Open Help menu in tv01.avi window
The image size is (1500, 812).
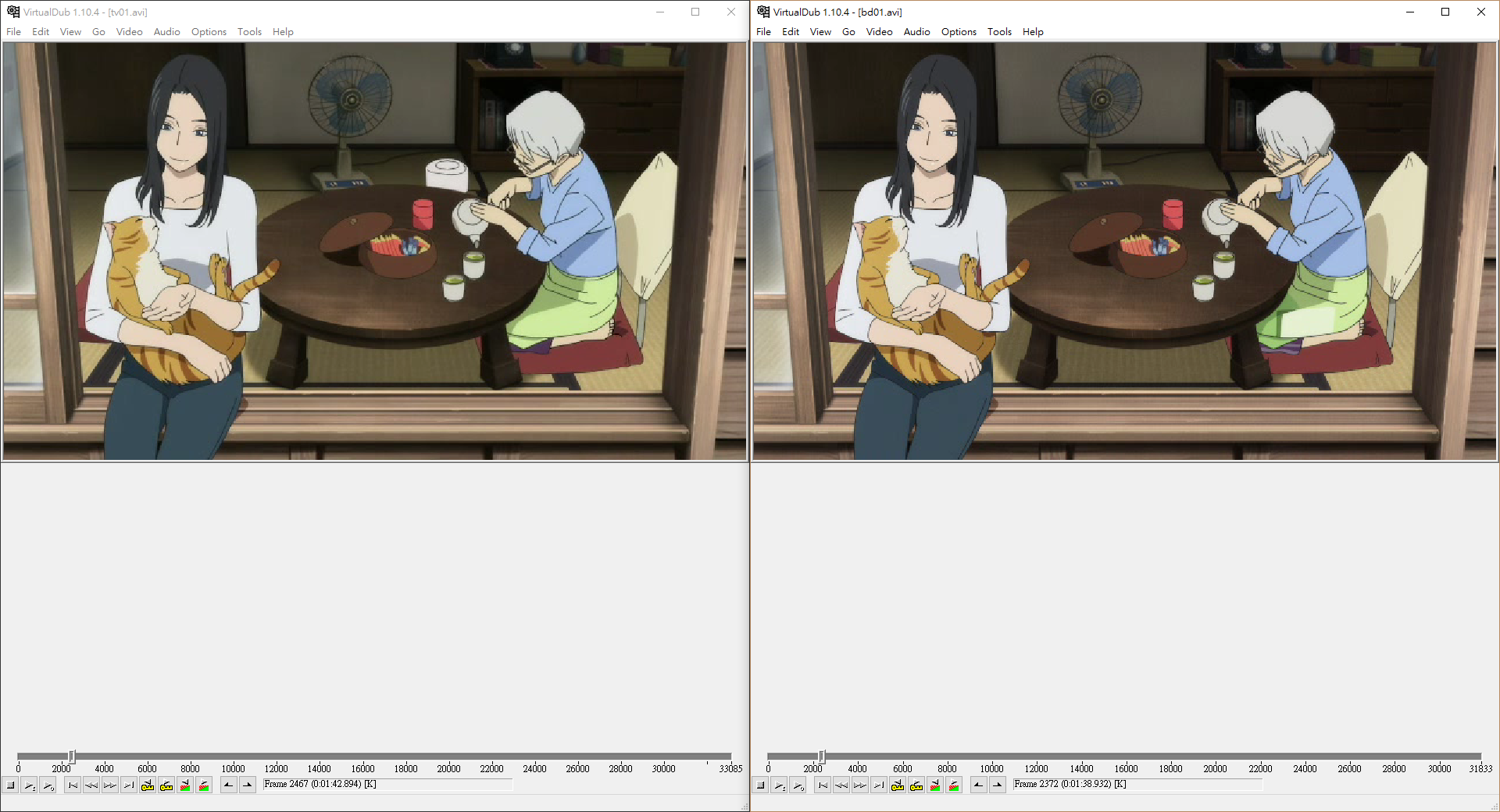283,32
